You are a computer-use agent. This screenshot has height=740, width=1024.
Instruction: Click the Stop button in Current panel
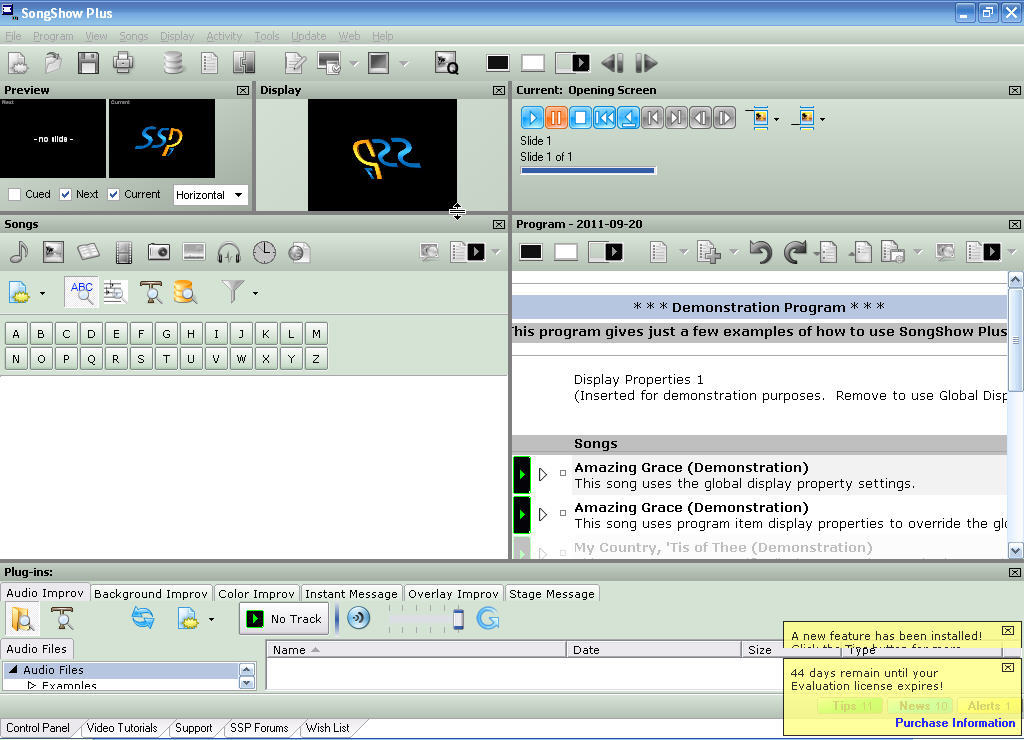click(x=580, y=118)
